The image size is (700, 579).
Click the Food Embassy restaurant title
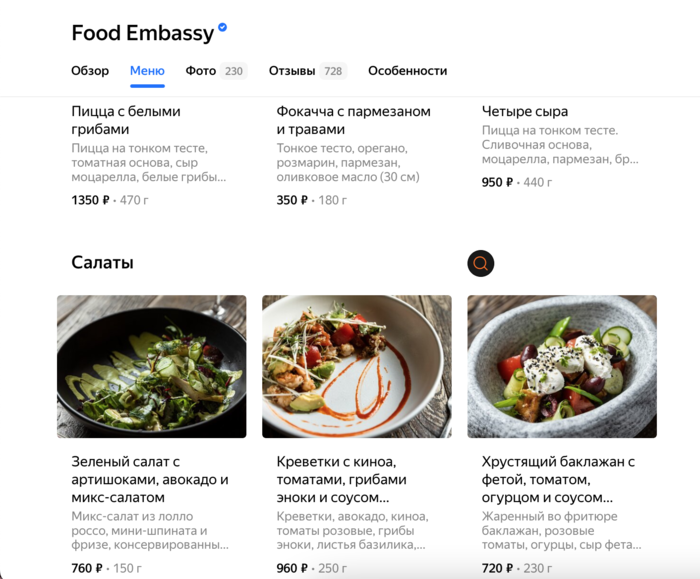point(143,33)
